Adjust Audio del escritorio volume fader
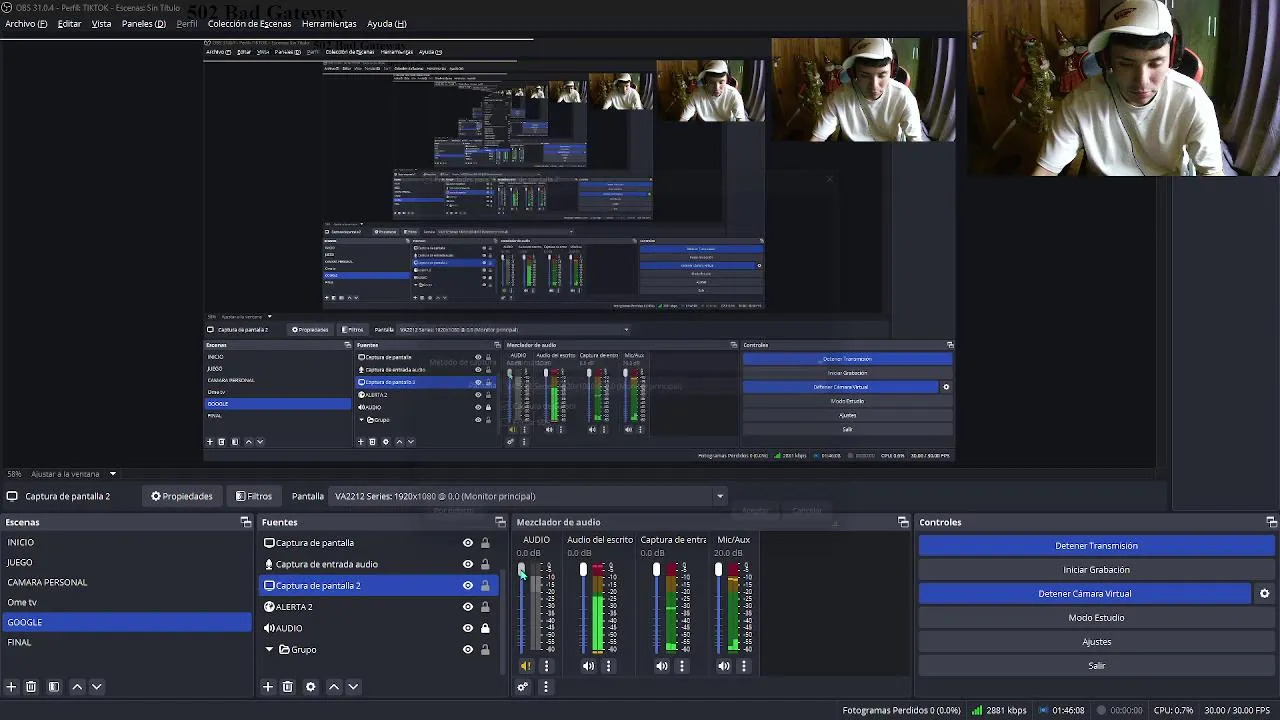The height and width of the screenshot is (720, 1280). click(x=583, y=570)
